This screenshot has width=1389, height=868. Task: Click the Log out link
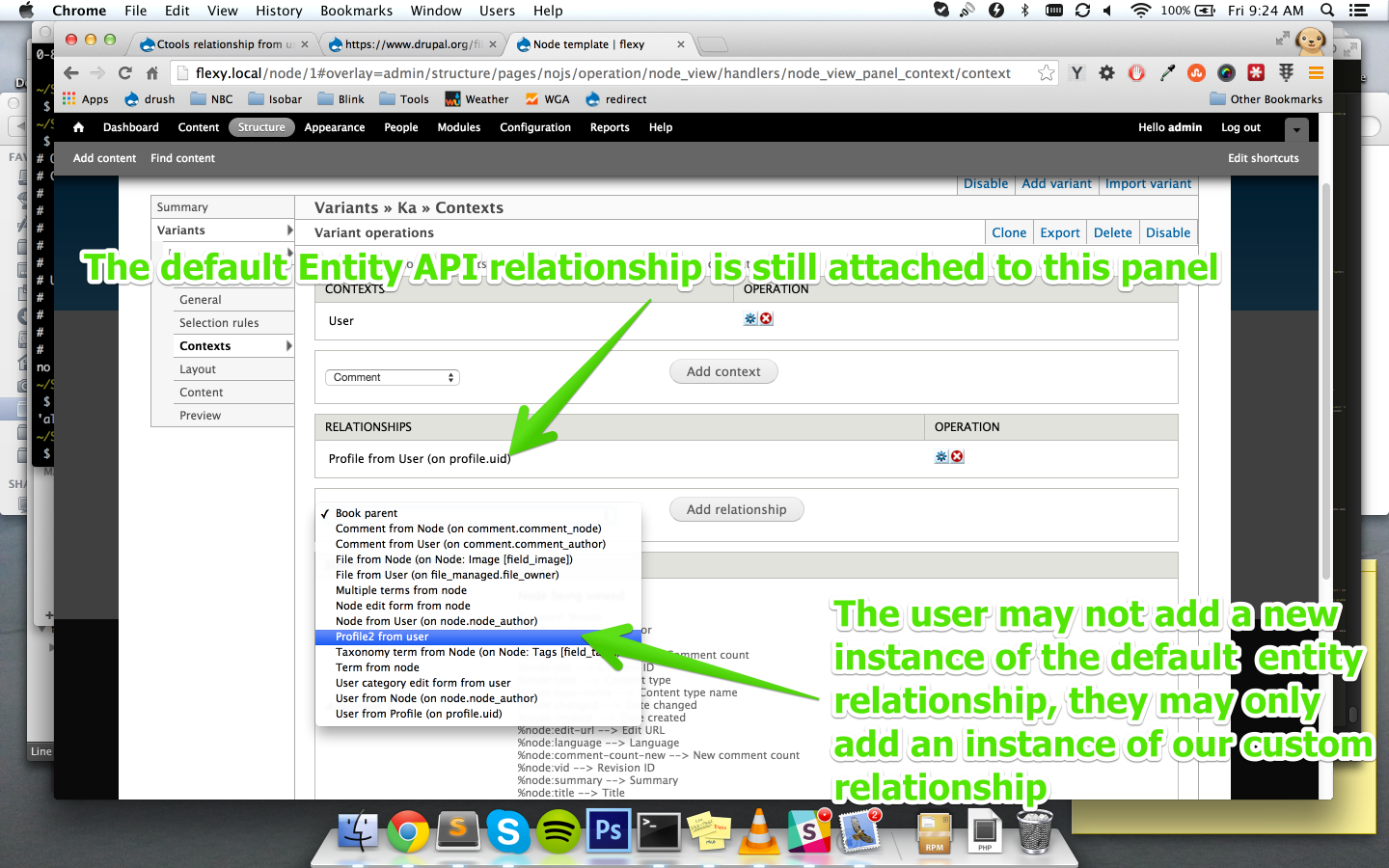click(x=1240, y=127)
